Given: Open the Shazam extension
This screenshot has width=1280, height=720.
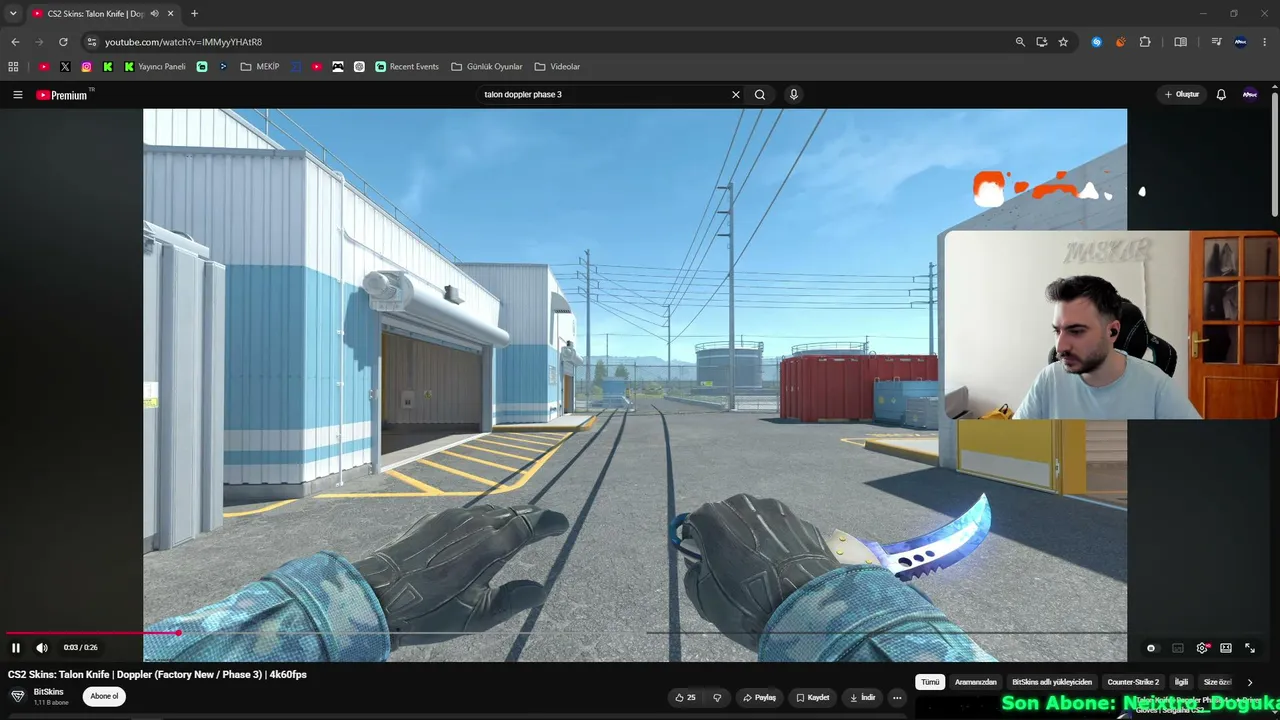Looking at the screenshot, I should click(1097, 42).
